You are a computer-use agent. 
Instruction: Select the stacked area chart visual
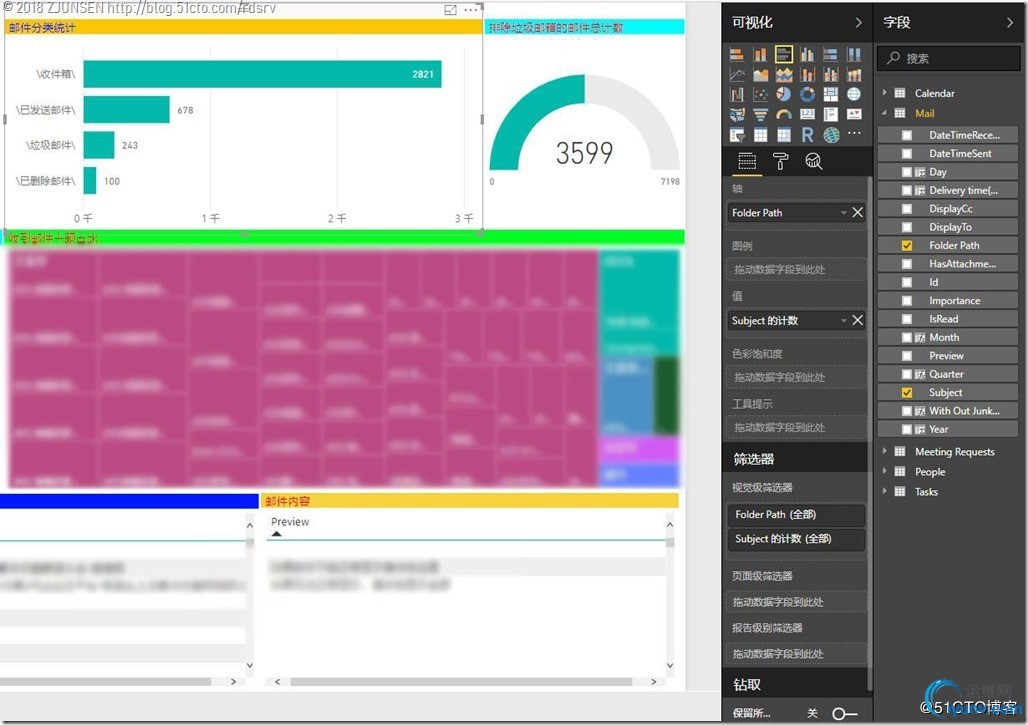coord(783,75)
